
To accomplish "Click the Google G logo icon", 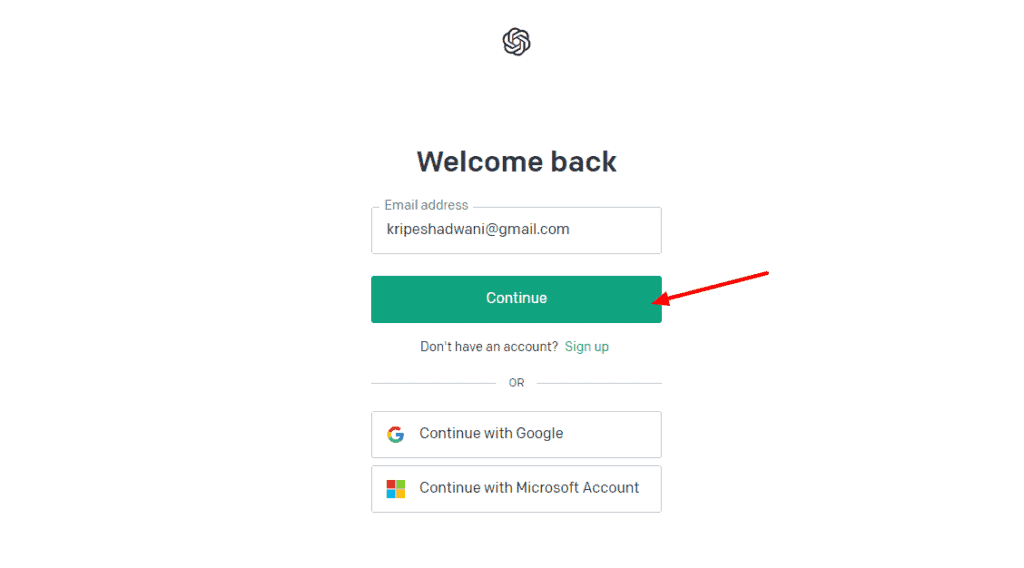I will (x=396, y=434).
